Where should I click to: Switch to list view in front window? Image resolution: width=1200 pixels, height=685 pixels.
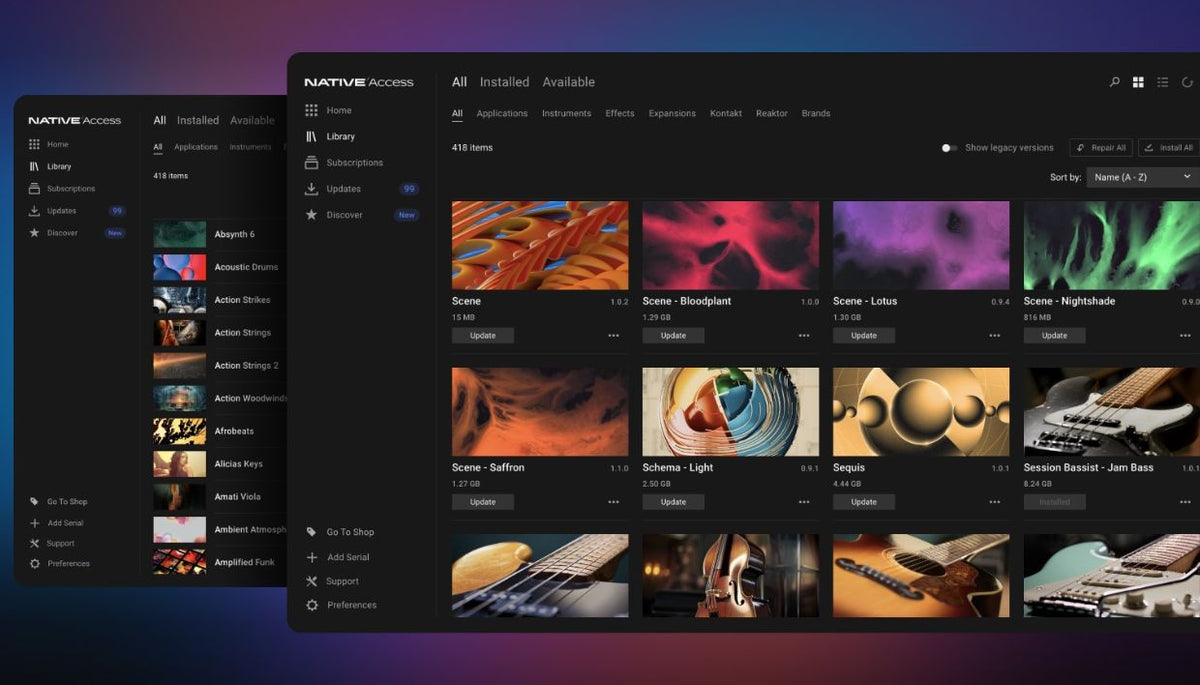(x=1163, y=82)
